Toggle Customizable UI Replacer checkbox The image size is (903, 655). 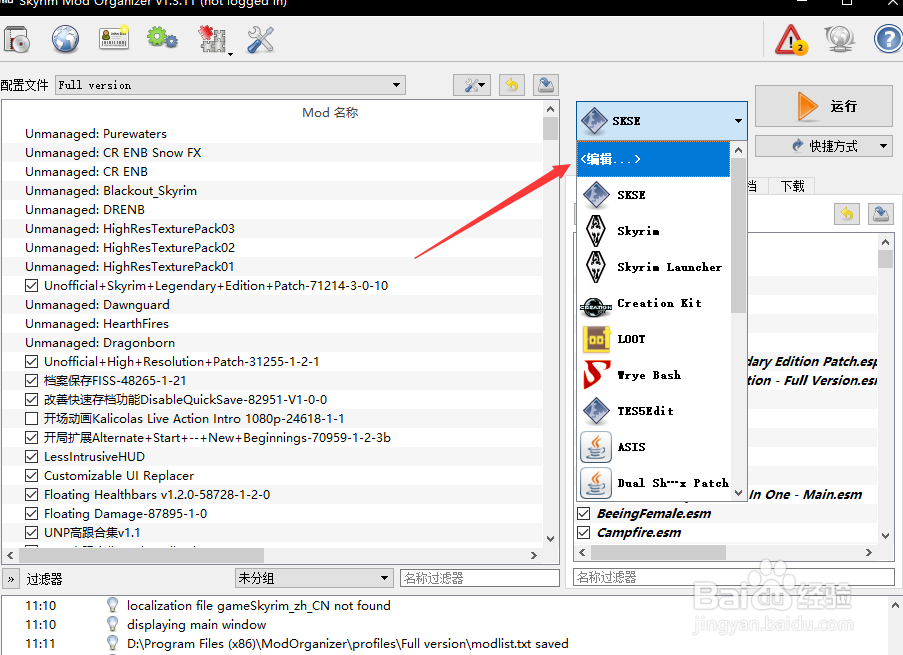click(32, 476)
